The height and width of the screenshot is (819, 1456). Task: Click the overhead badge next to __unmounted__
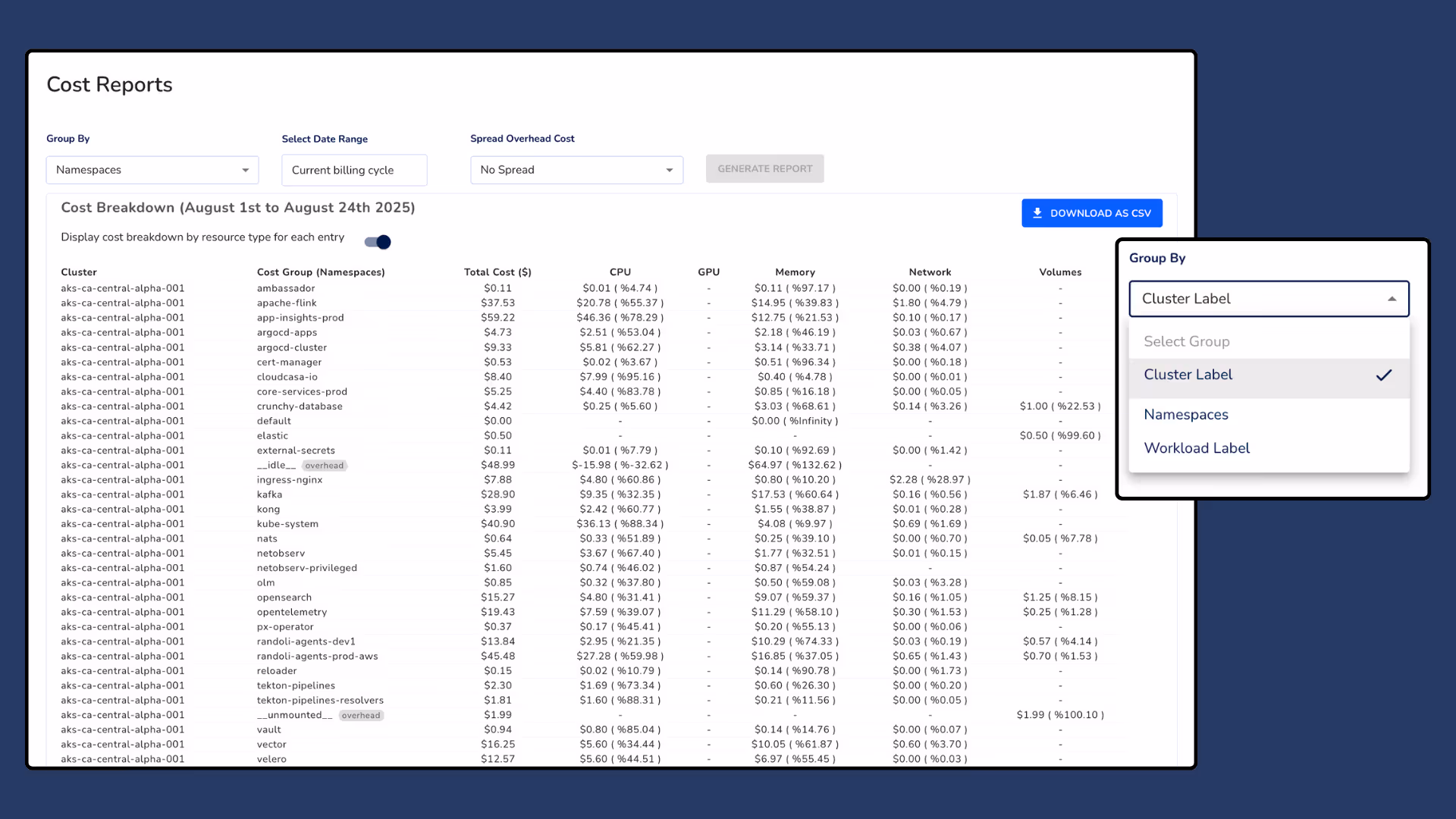pos(361,715)
